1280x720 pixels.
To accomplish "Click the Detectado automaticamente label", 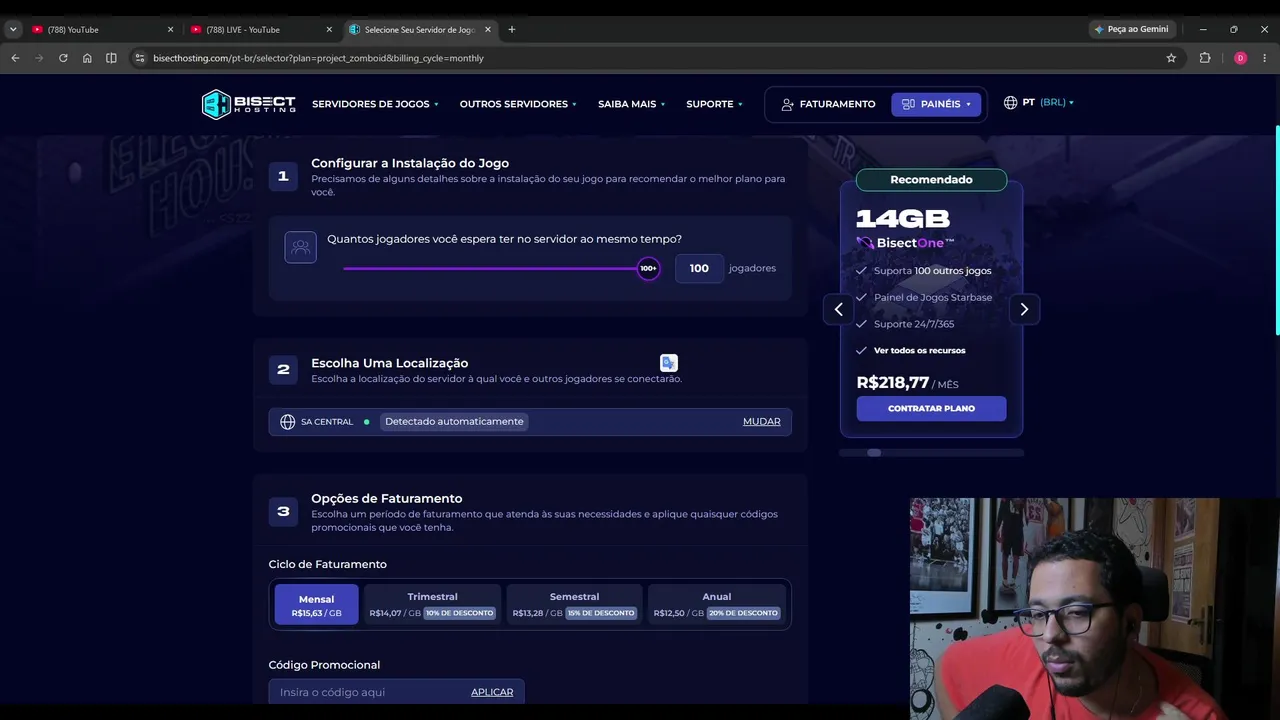I will 454,422.
